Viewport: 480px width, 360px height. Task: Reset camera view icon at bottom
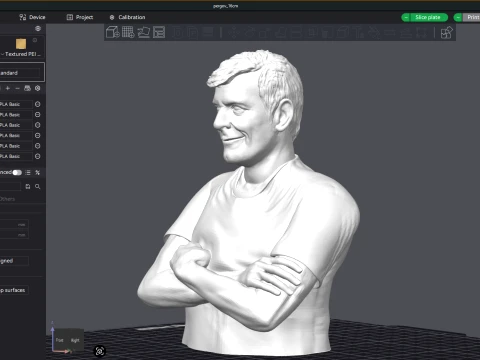tap(100, 351)
